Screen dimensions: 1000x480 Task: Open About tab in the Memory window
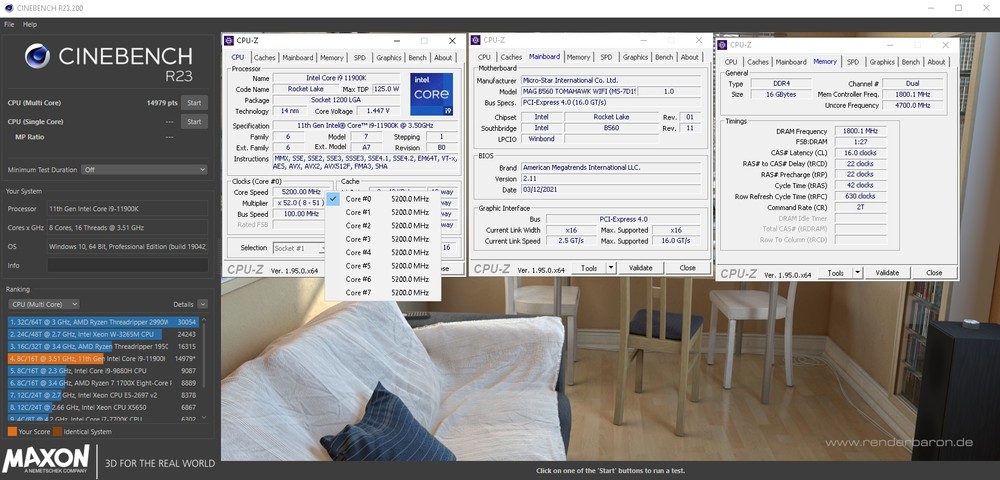pos(936,62)
